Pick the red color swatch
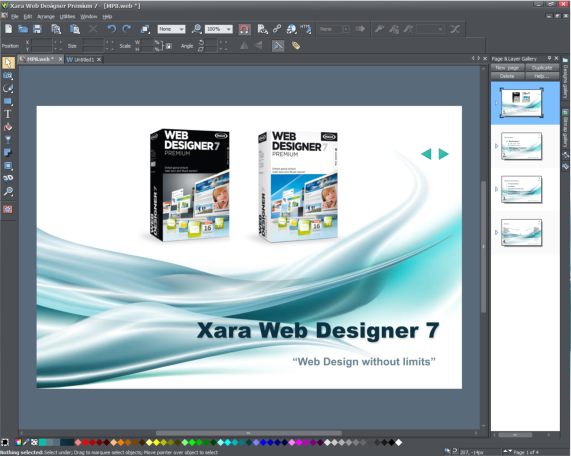 click(85, 443)
